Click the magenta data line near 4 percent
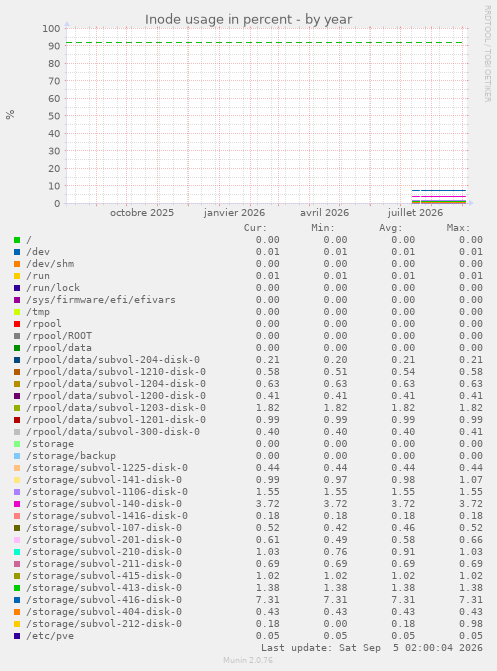Screen dimensions: 497x671 tap(439, 196)
